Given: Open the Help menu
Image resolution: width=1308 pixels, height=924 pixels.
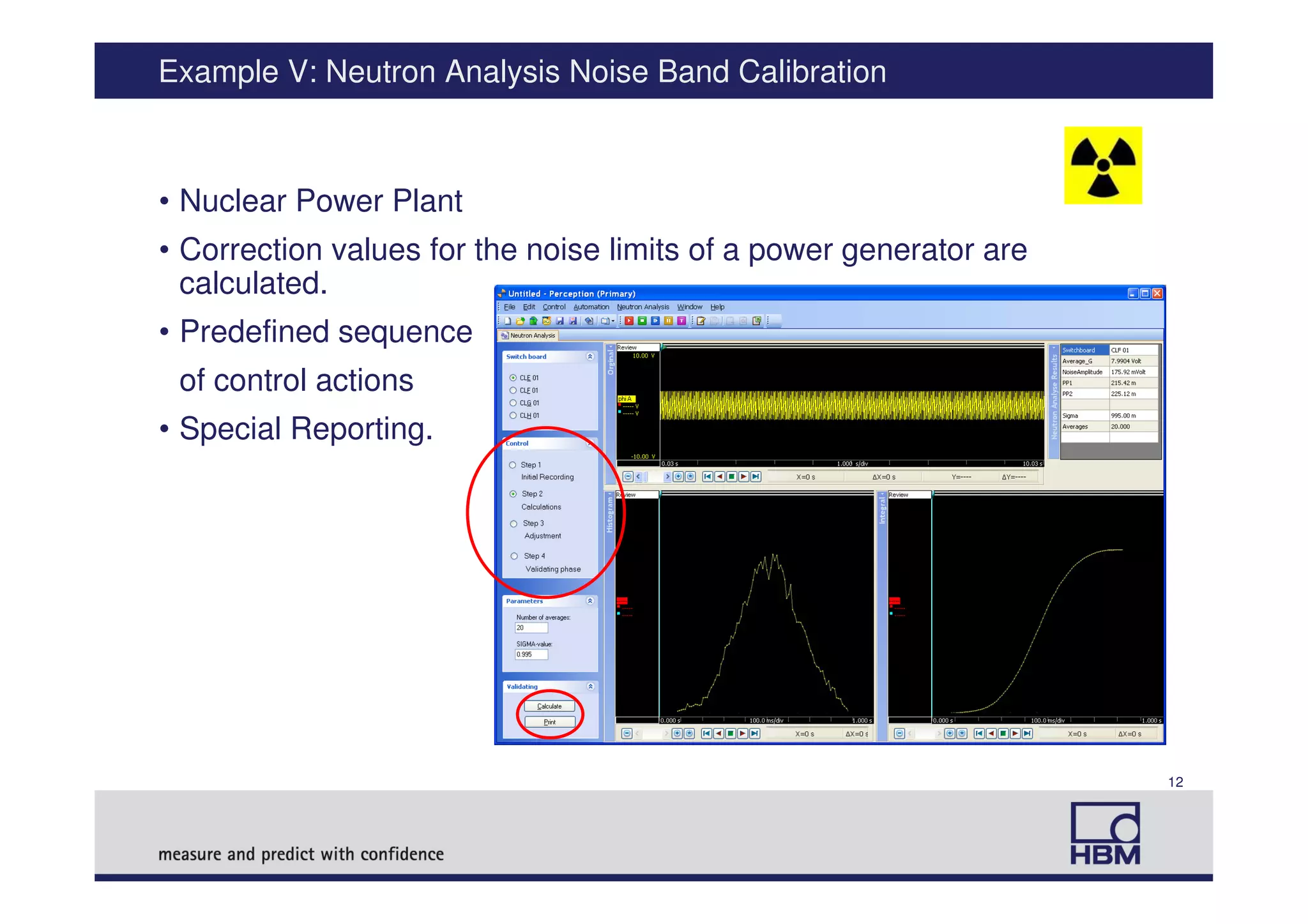Looking at the screenshot, I should (x=717, y=307).
